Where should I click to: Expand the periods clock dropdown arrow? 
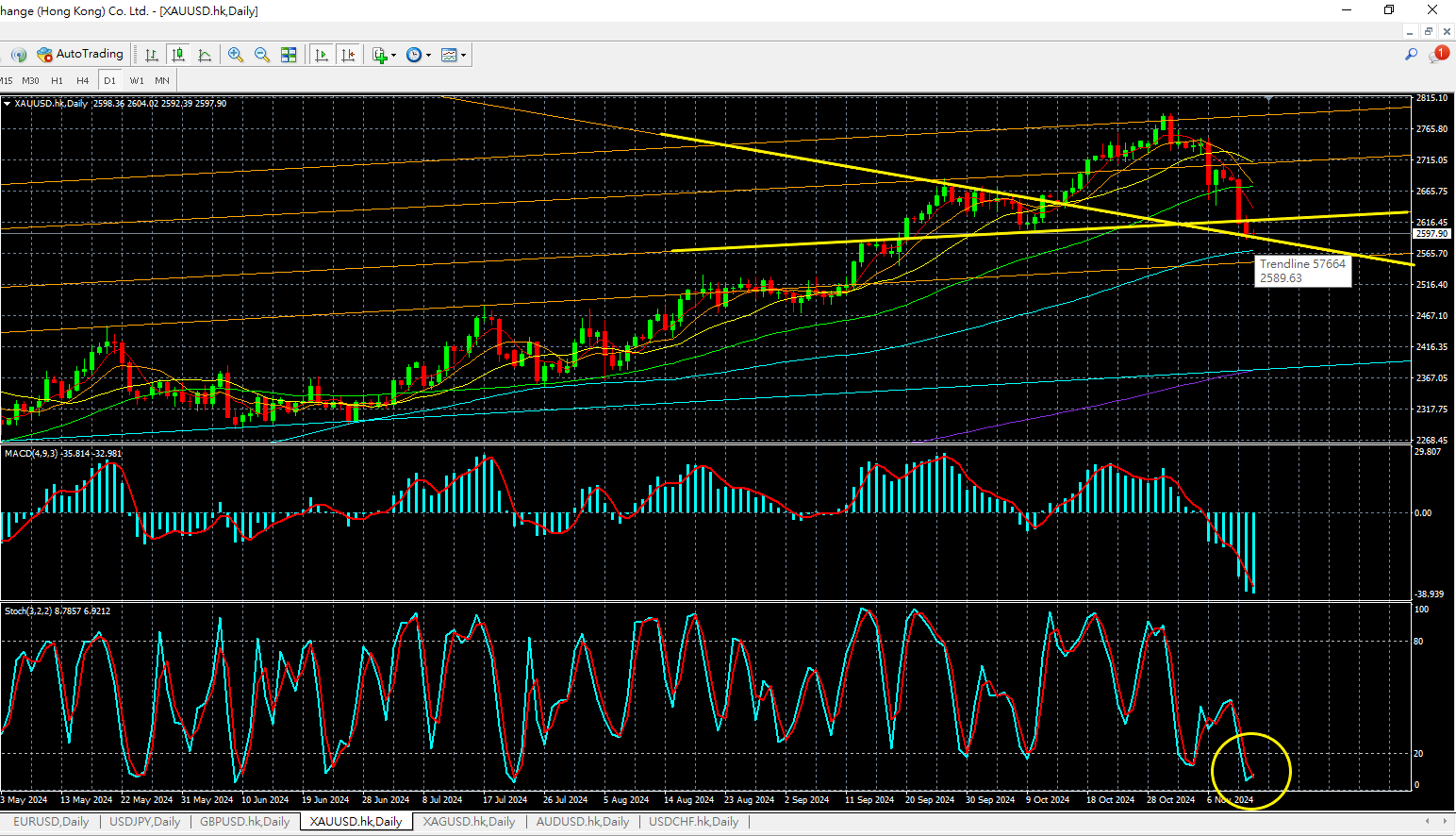coord(428,55)
